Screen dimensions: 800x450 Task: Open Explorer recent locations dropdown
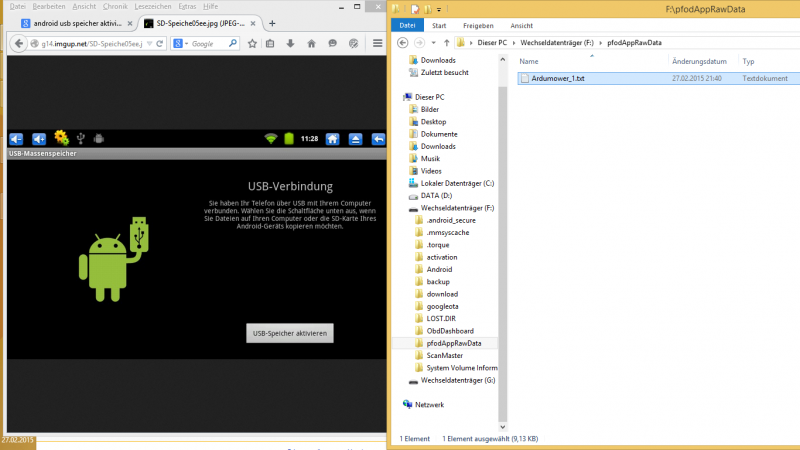coord(433,43)
